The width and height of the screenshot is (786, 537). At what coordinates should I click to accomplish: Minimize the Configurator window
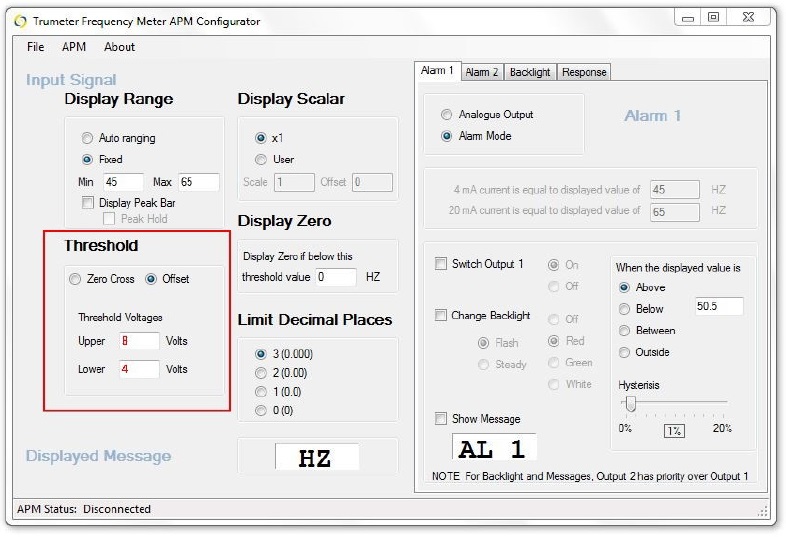point(688,18)
